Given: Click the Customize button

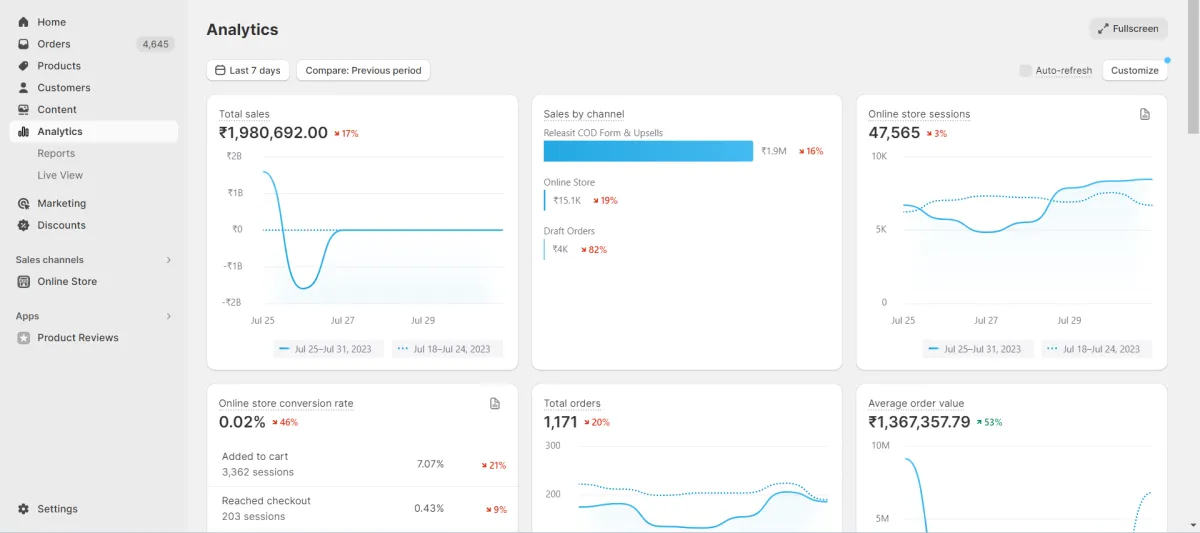Looking at the screenshot, I should [1135, 71].
